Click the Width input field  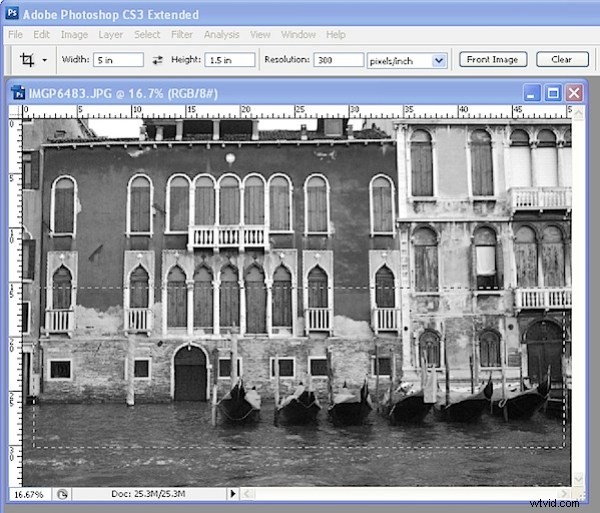(118, 60)
